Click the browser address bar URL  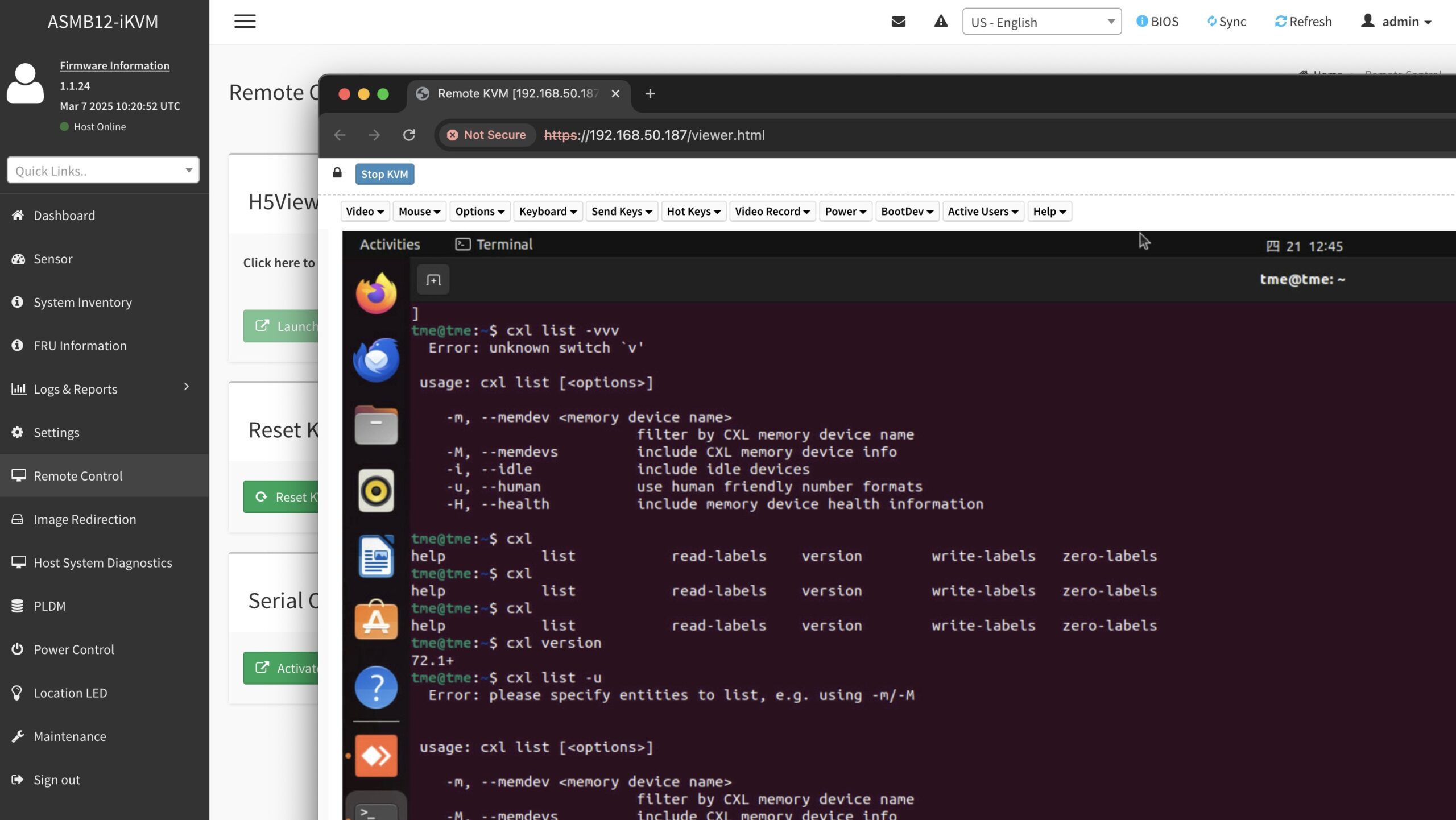[x=654, y=135]
